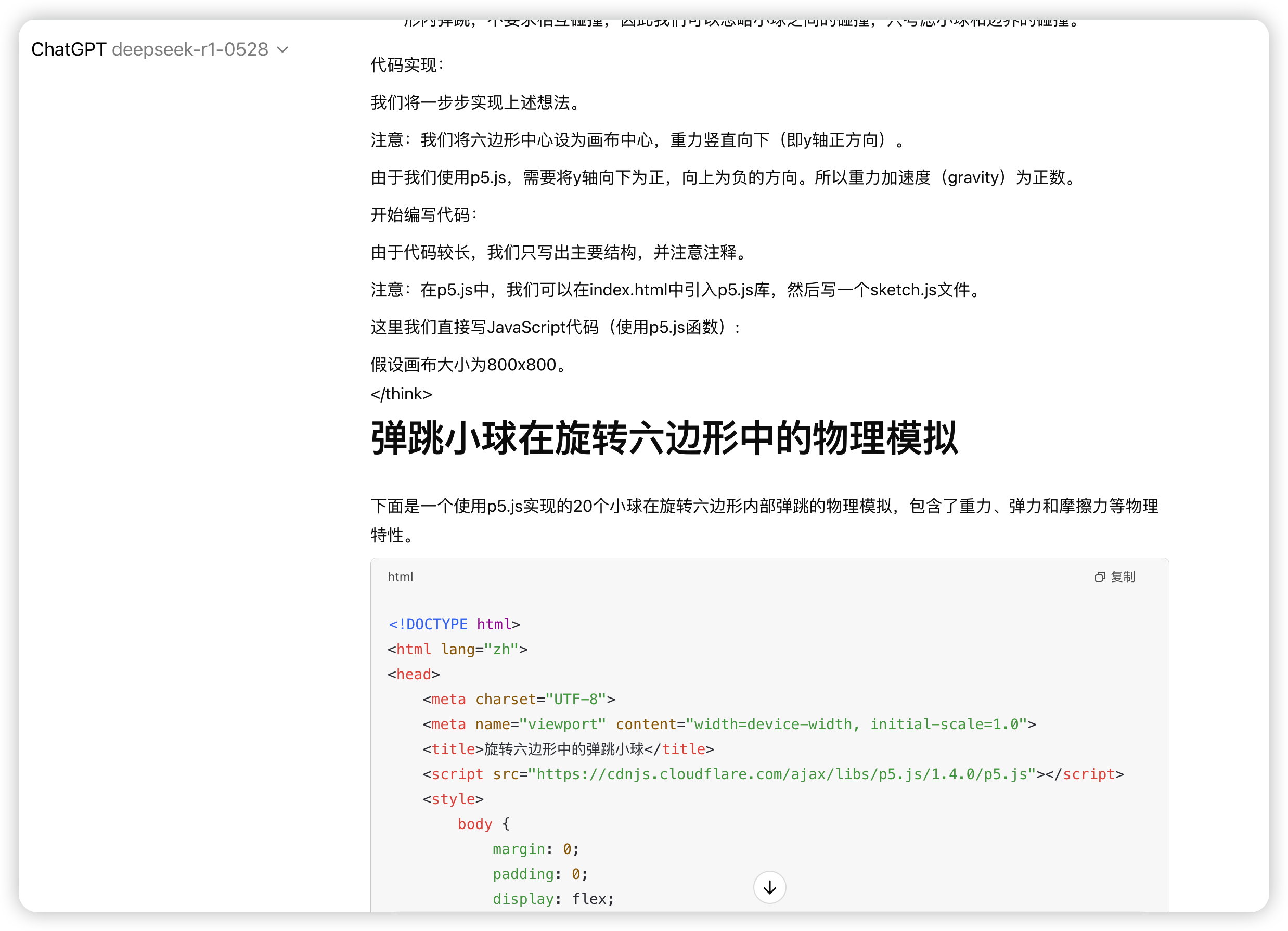Click the meta charset UTF-8 code line
1288x931 pixels.
519,700
